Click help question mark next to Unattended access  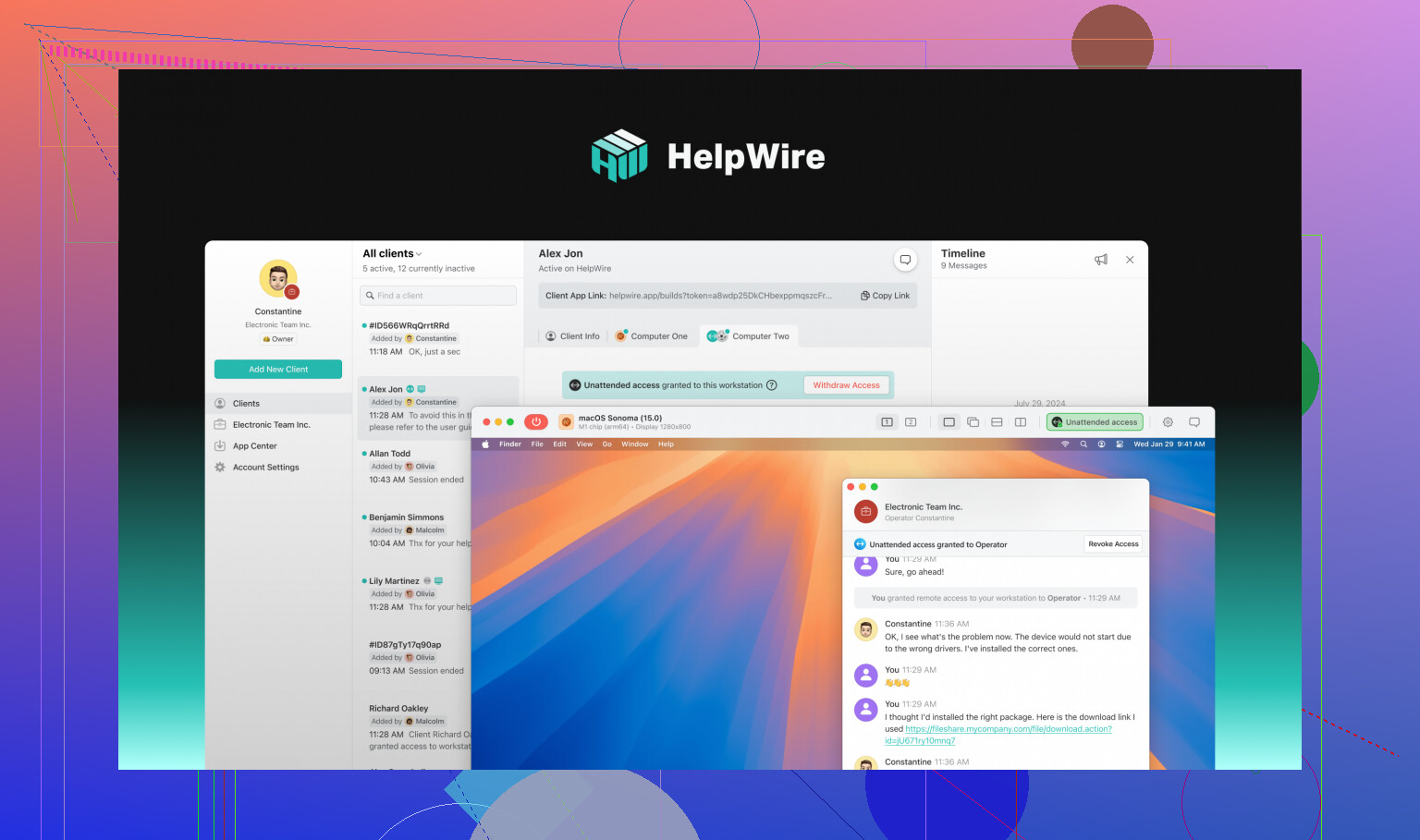772,385
